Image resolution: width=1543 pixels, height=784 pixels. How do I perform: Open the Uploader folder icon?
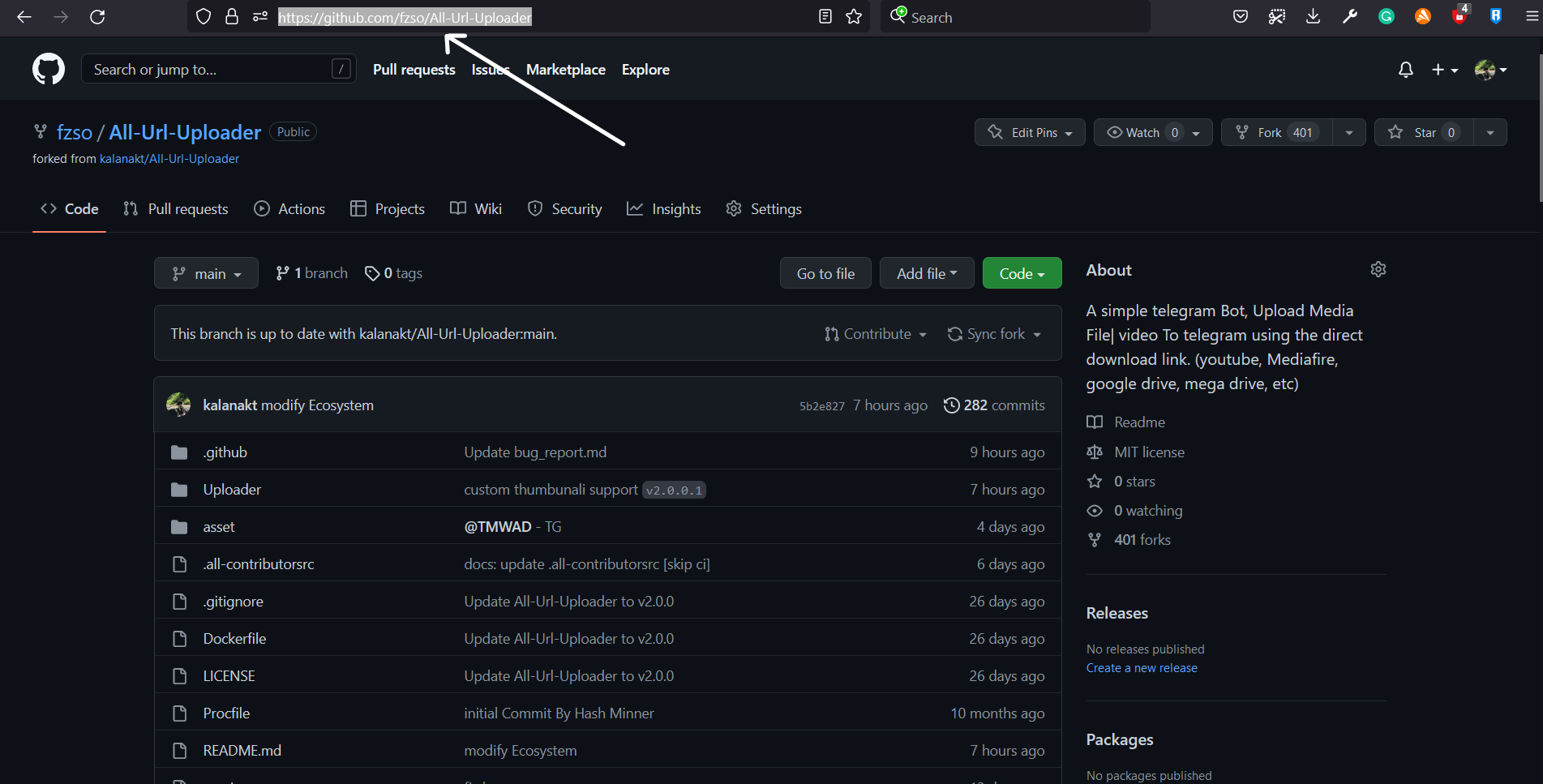point(179,490)
